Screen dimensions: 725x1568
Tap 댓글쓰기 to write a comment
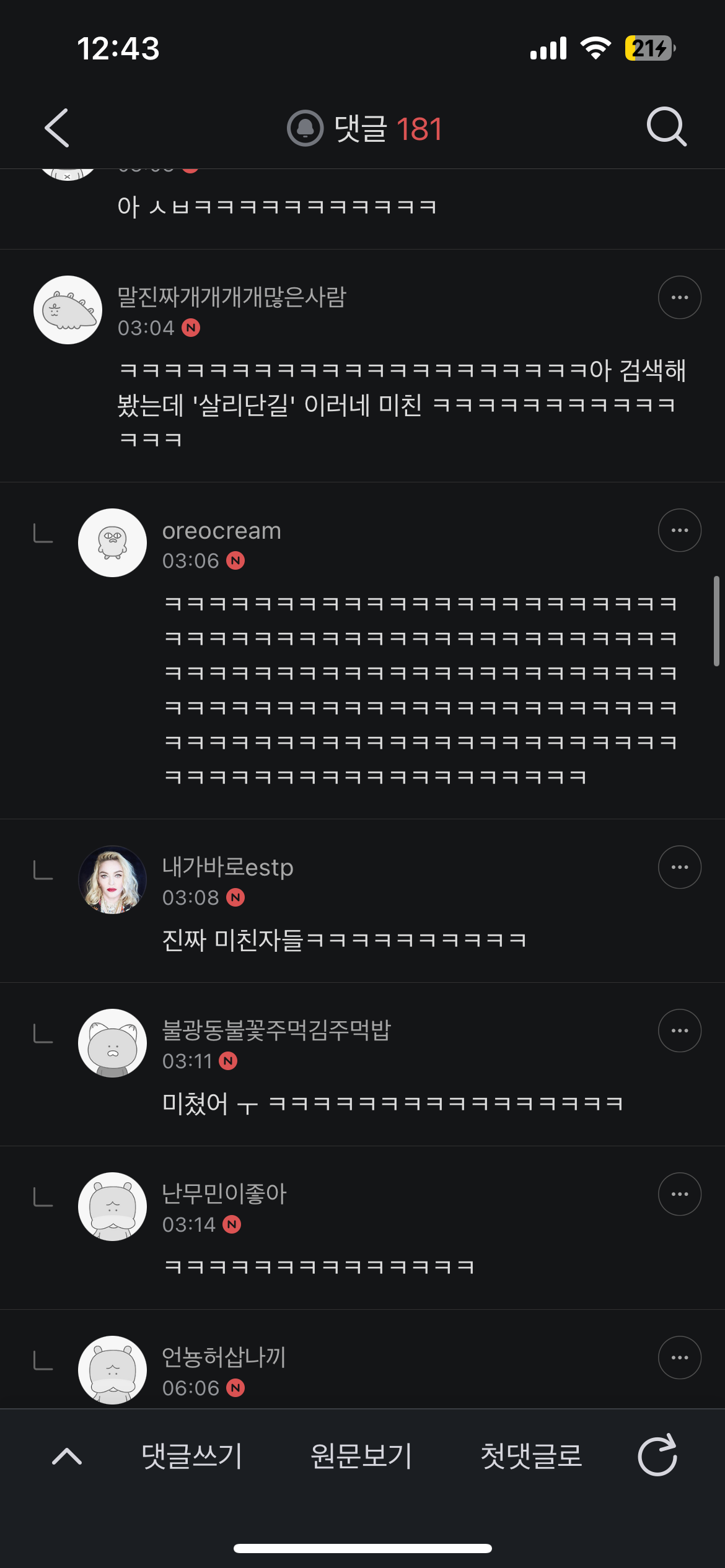tap(191, 1455)
